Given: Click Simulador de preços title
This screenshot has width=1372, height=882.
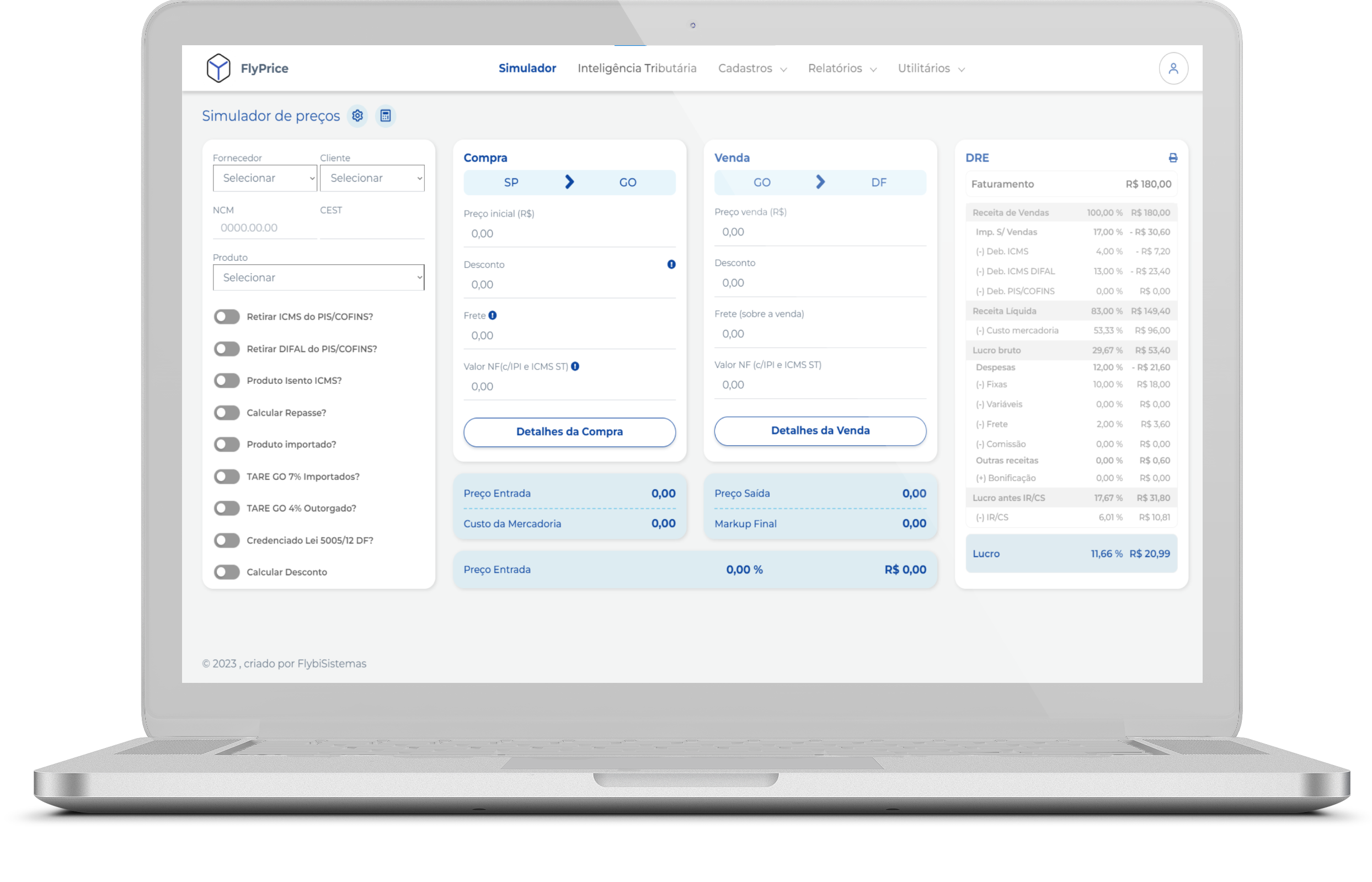Looking at the screenshot, I should 270,116.
